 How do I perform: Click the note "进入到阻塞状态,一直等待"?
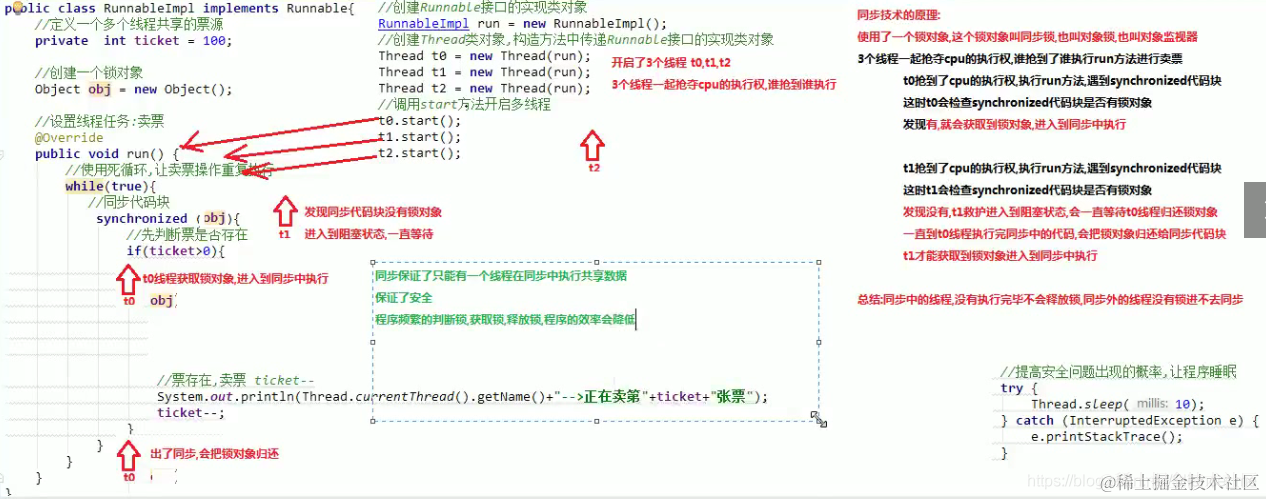tap(368, 234)
